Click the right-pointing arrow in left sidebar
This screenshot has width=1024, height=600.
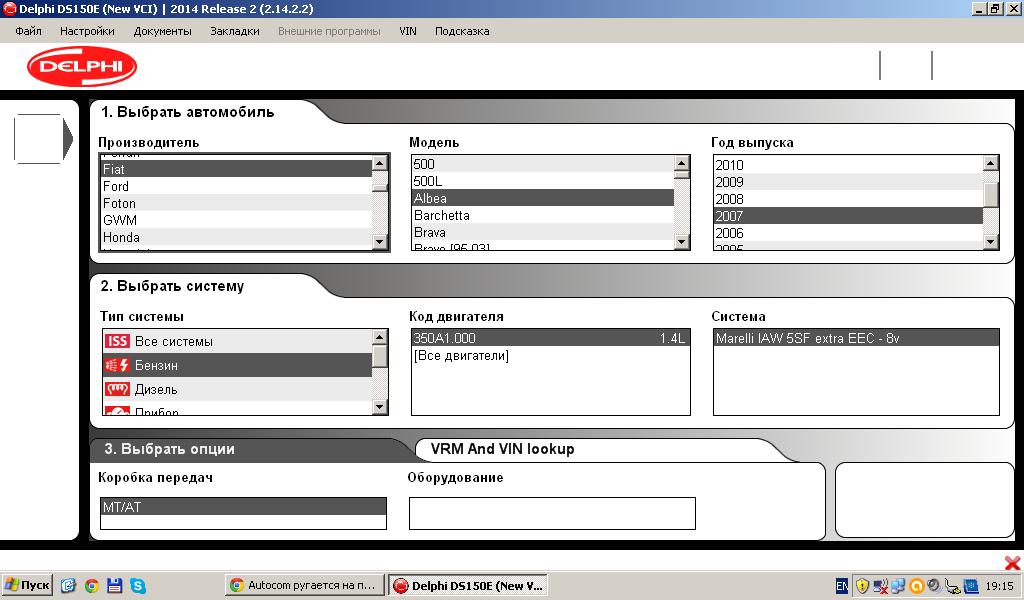(x=68, y=138)
